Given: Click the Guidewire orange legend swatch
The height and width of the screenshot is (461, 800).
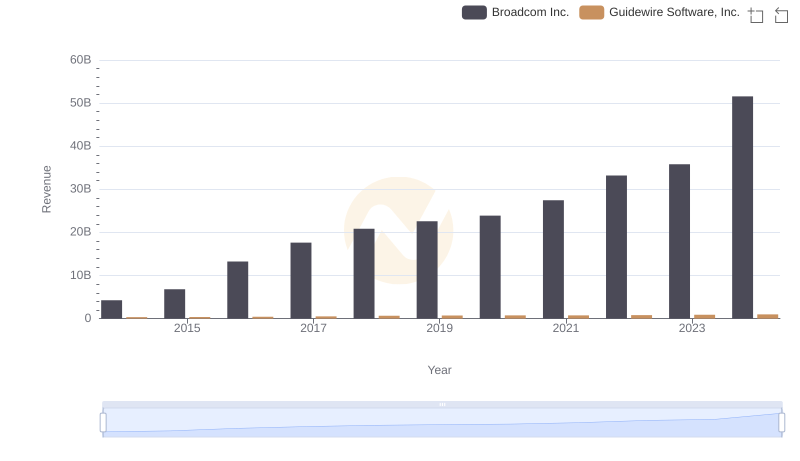Looking at the screenshot, I should coord(592,12).
